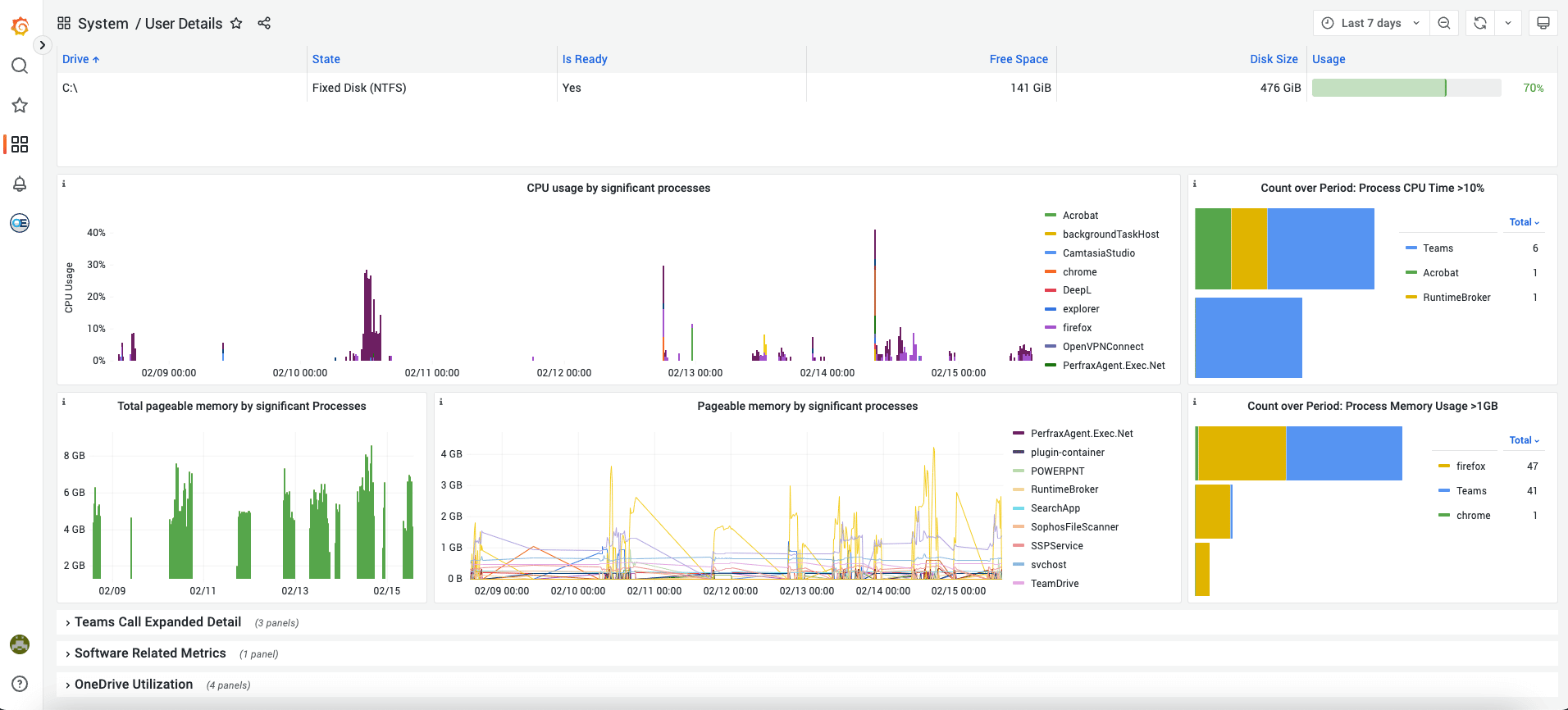
Task: Mark dashboard as favorite with star
Action: [236, 23]
